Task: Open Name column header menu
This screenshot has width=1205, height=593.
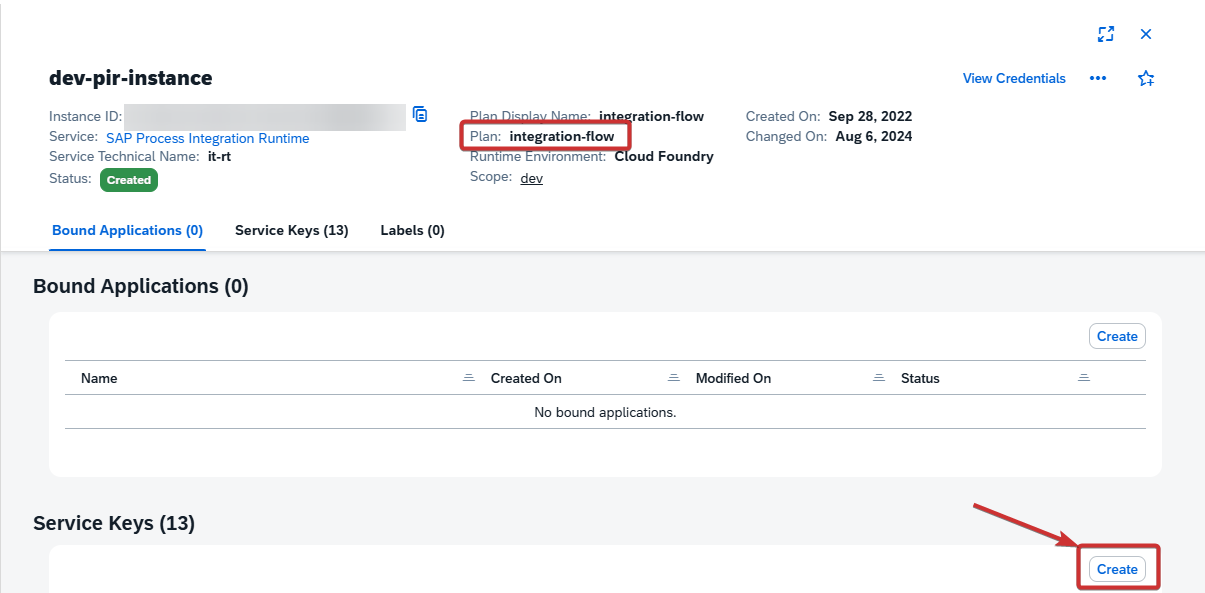Action: click(468, 378)
